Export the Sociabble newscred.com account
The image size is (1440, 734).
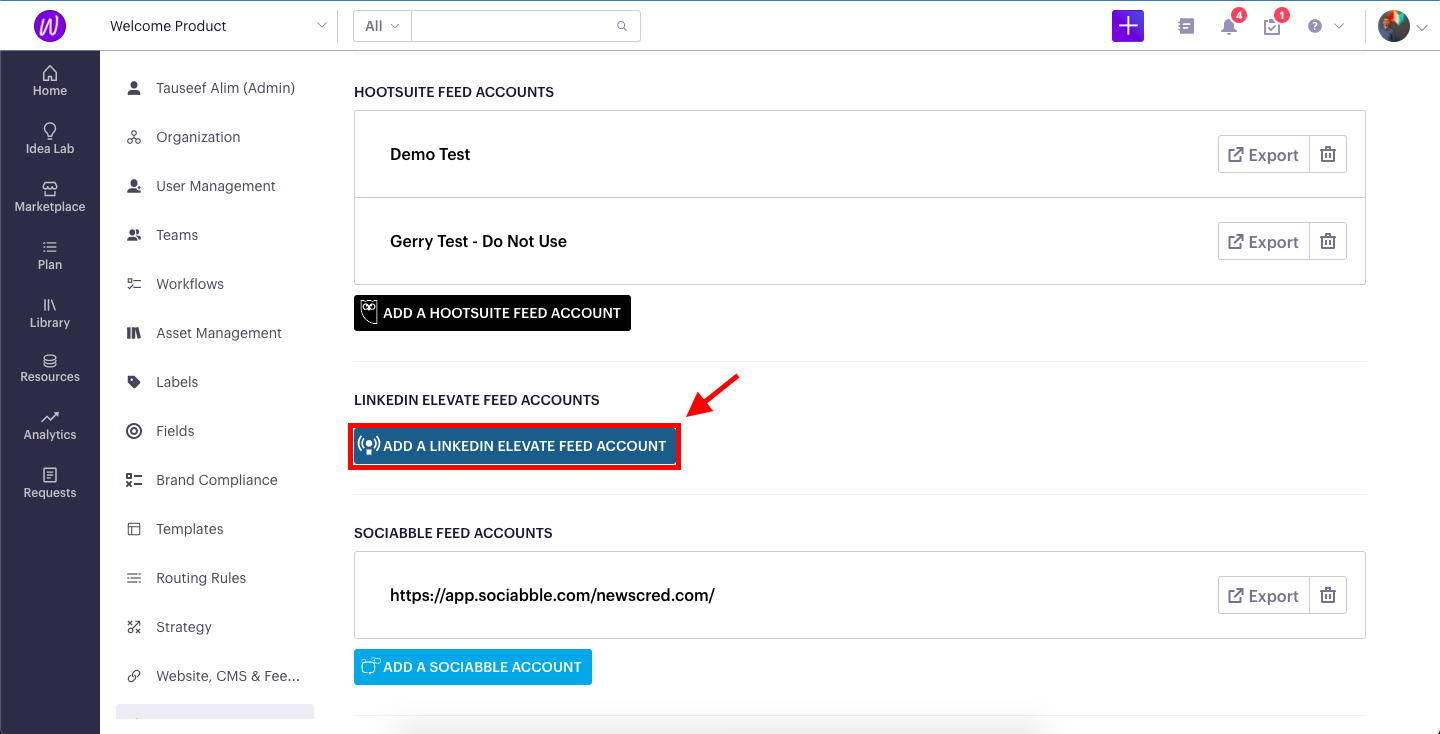pyautogui.click(x=1264, y=595)
